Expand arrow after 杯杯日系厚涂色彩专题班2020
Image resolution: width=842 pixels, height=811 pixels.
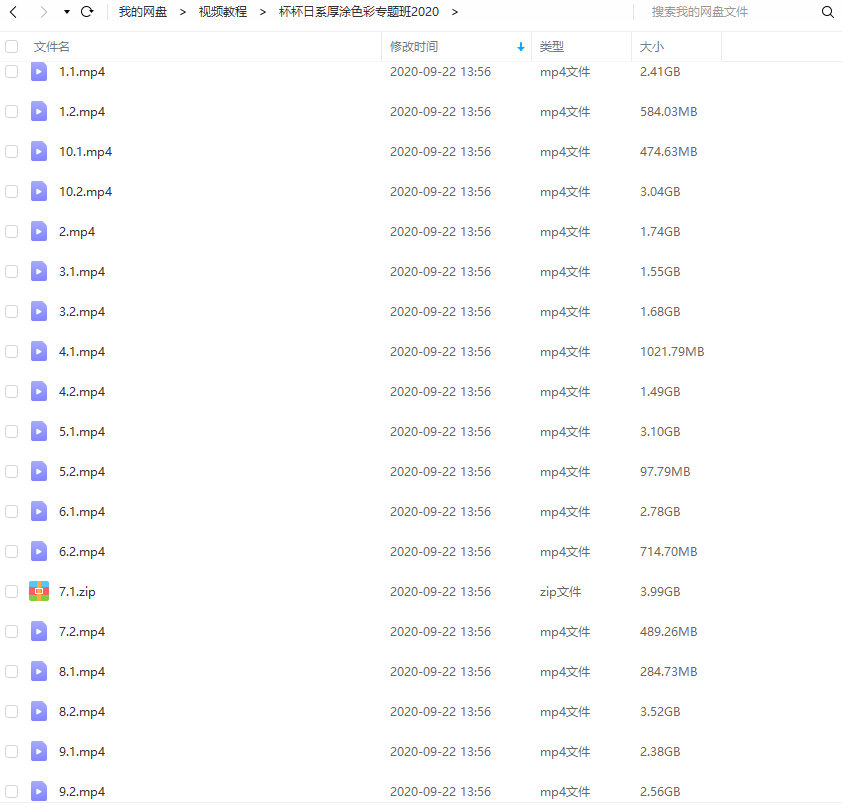pos(455,12)
